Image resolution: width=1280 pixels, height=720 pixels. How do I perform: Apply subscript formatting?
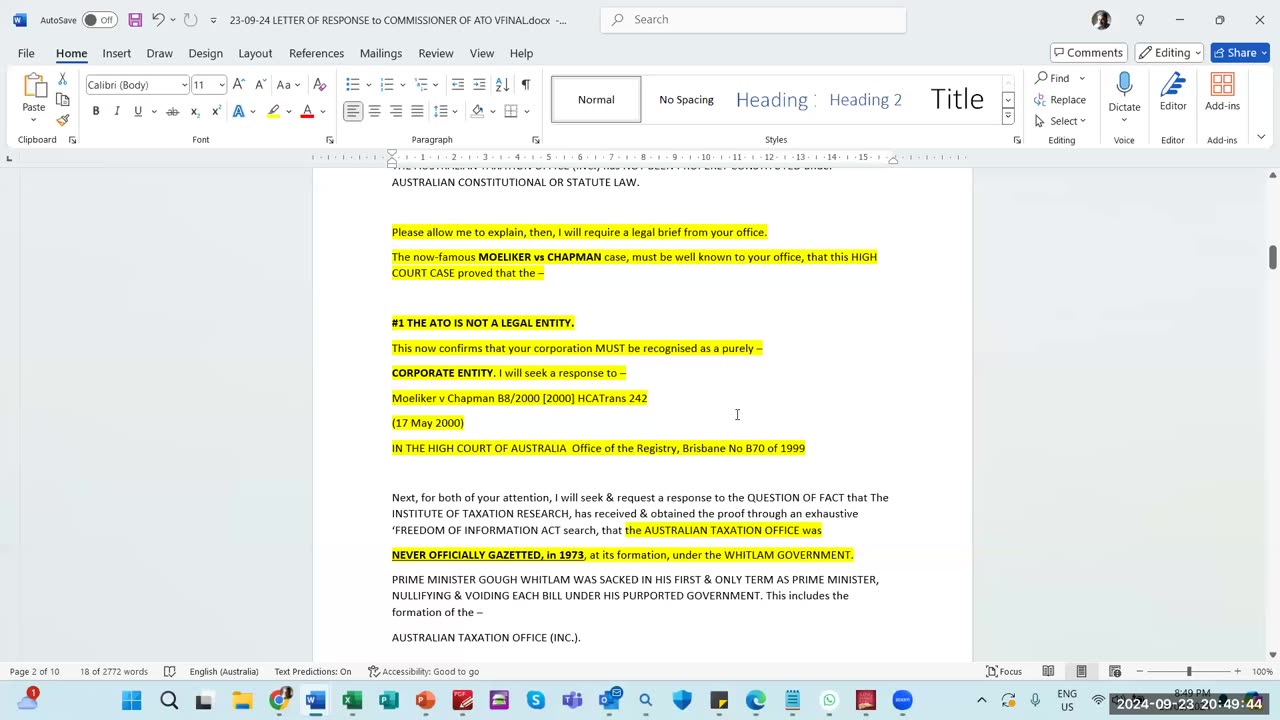[x=195, y=111]
